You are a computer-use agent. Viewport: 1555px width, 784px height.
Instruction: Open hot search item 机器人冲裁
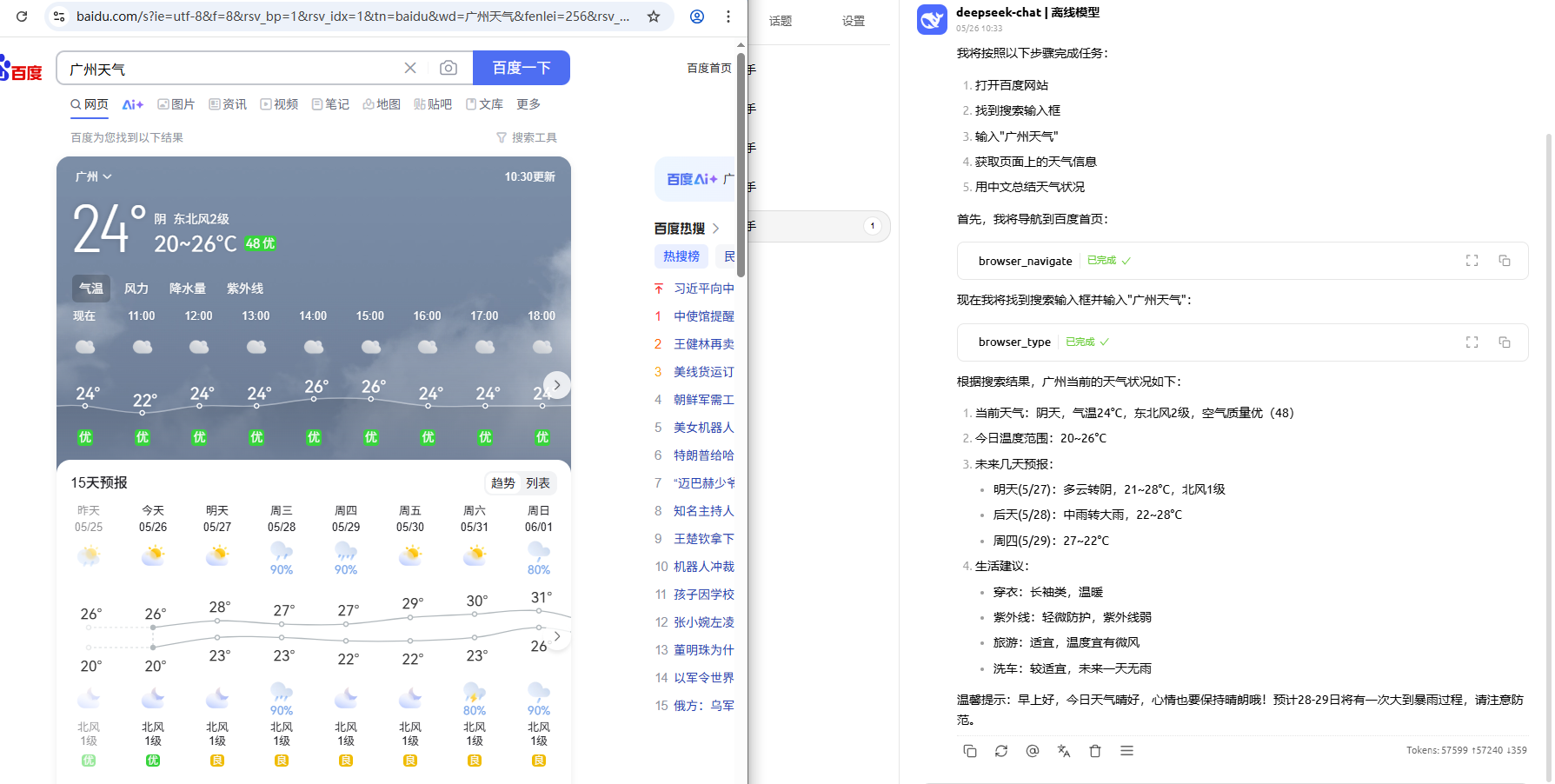tap(704, 567)
